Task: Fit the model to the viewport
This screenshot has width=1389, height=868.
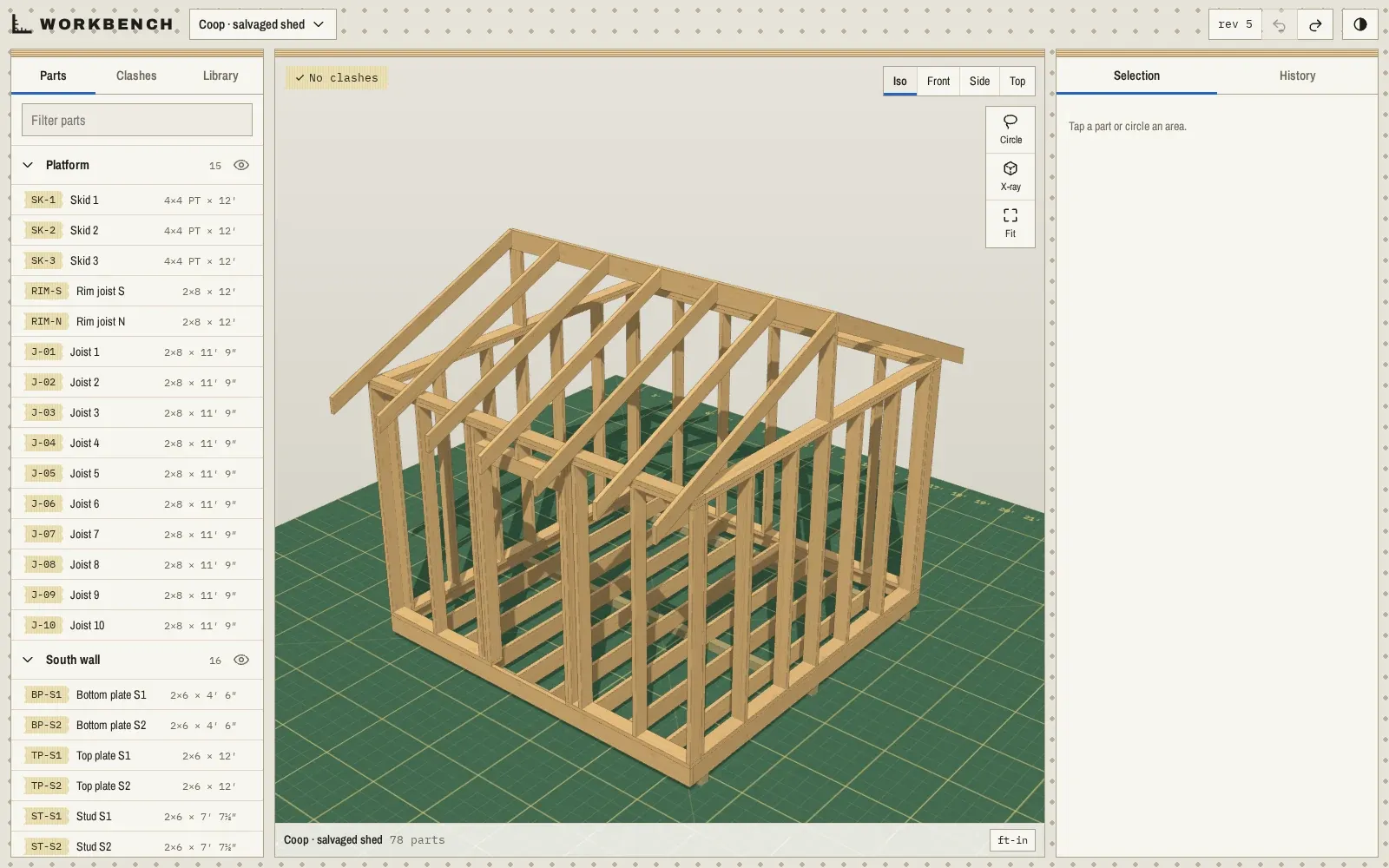Action: (1010, 223)
